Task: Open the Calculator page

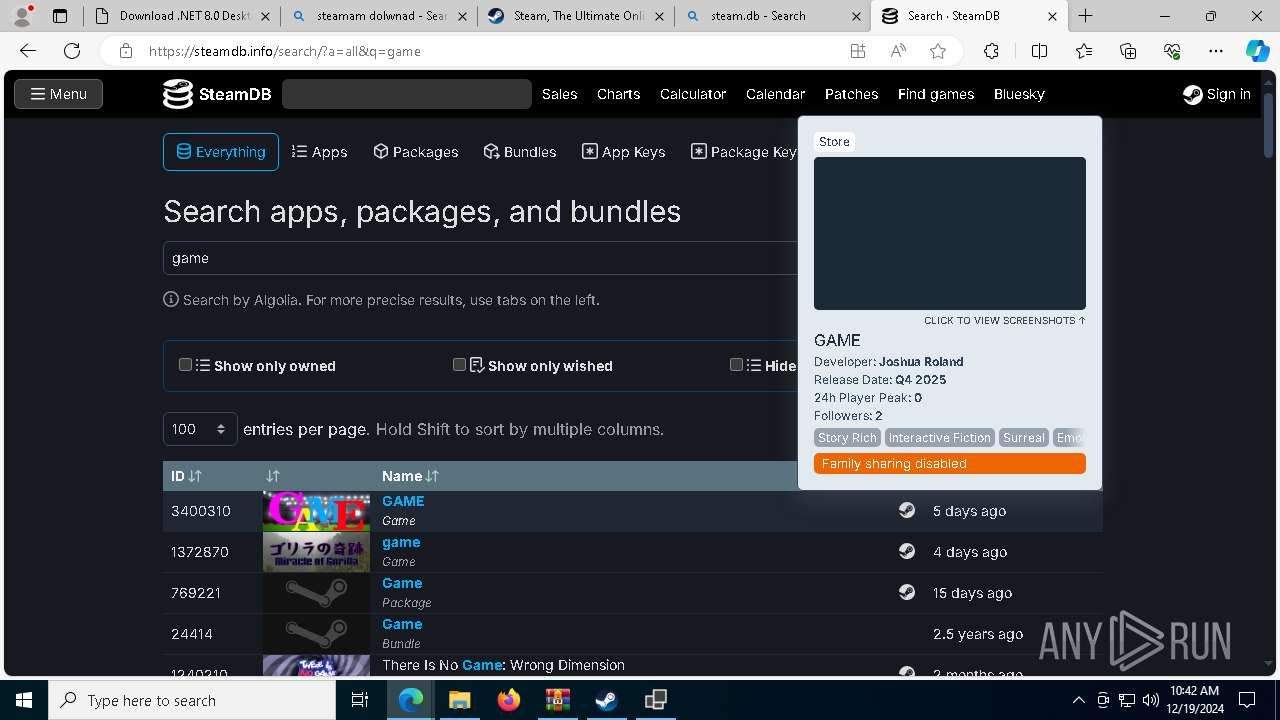Action: (x=693, y=94)
